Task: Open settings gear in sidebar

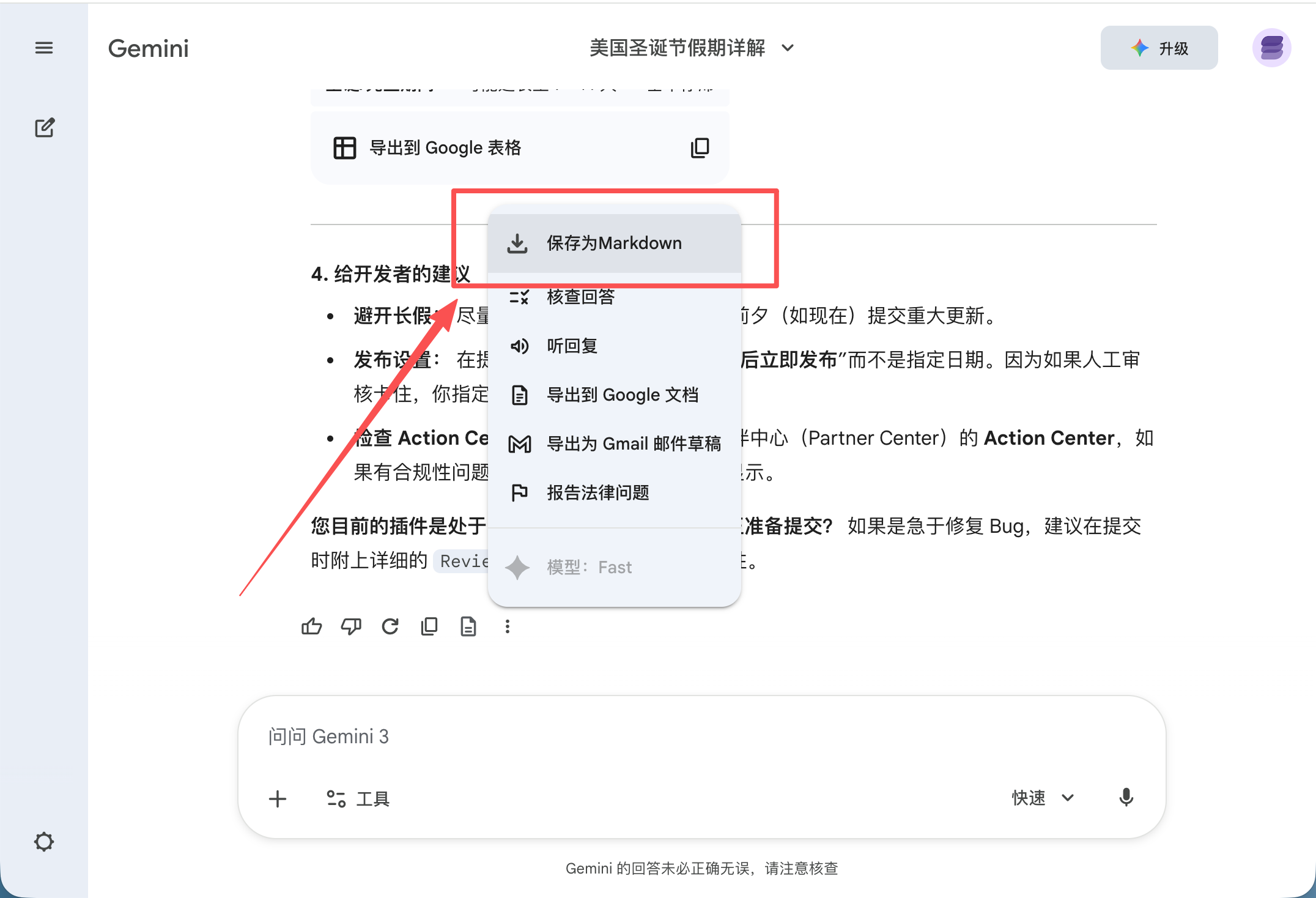Action: (44, 842)
